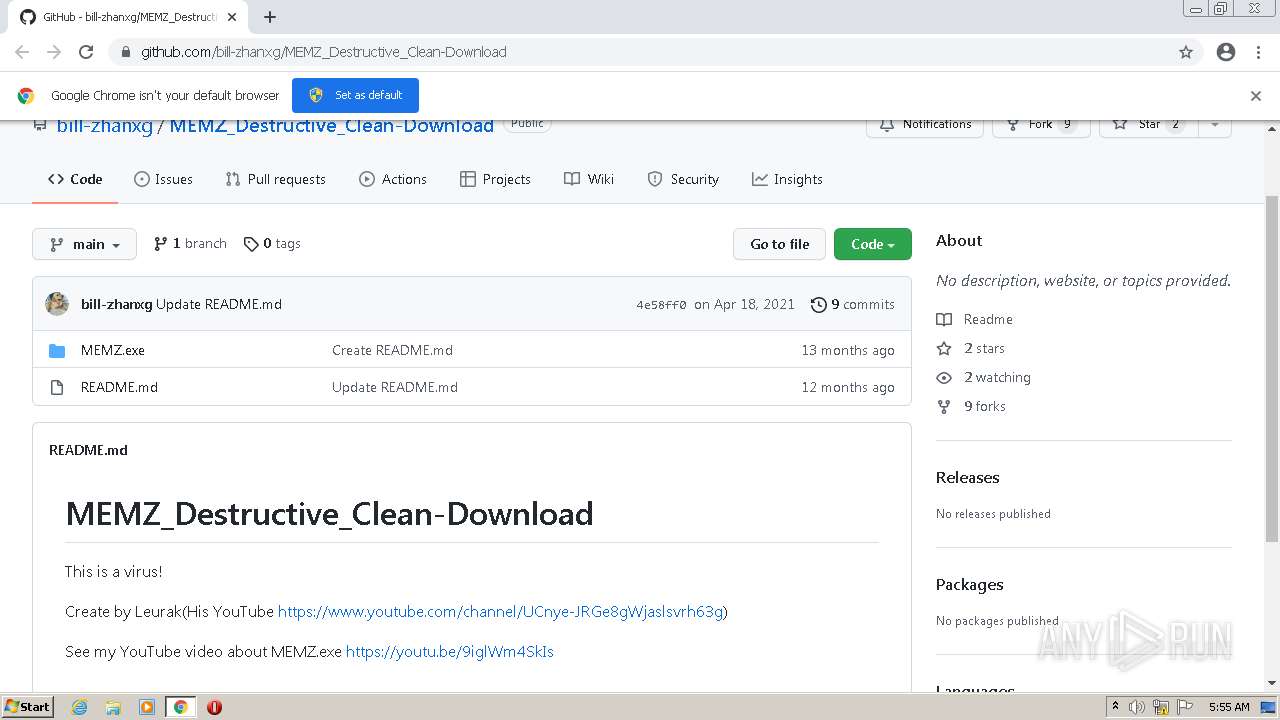Click the branch icon beside 1 branch
The width and height of the screenshot is (1280, 720).
tap(160, 244)
